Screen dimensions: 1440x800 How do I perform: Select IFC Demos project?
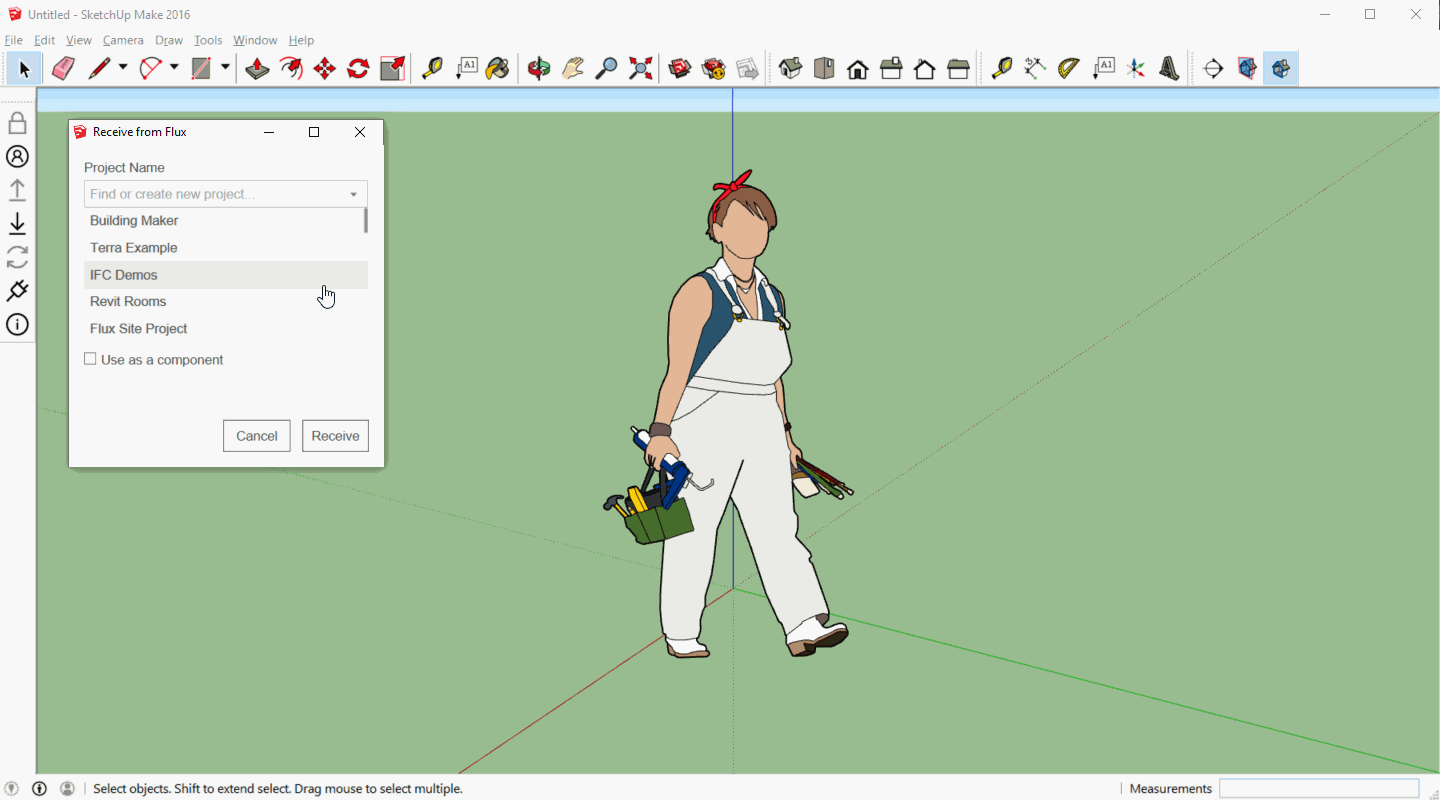pos(226,275)
